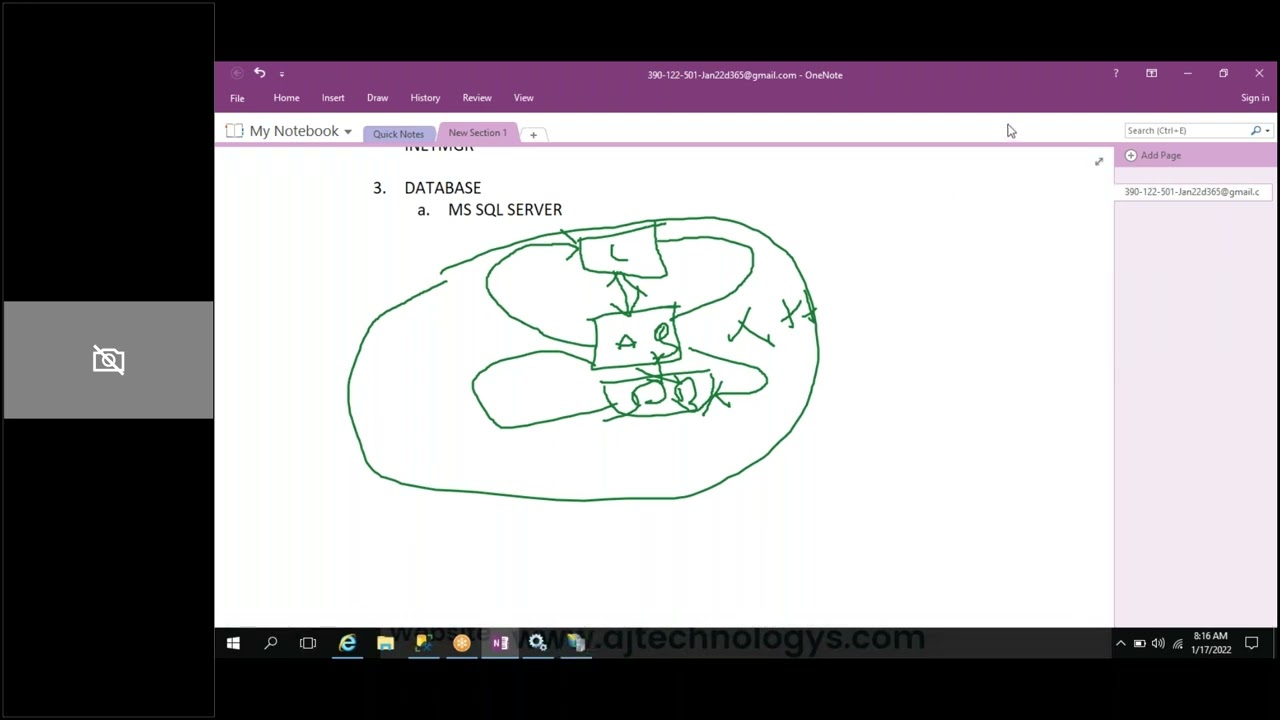
Task: Click the search magnifier icon
Action: [1256, 130]
